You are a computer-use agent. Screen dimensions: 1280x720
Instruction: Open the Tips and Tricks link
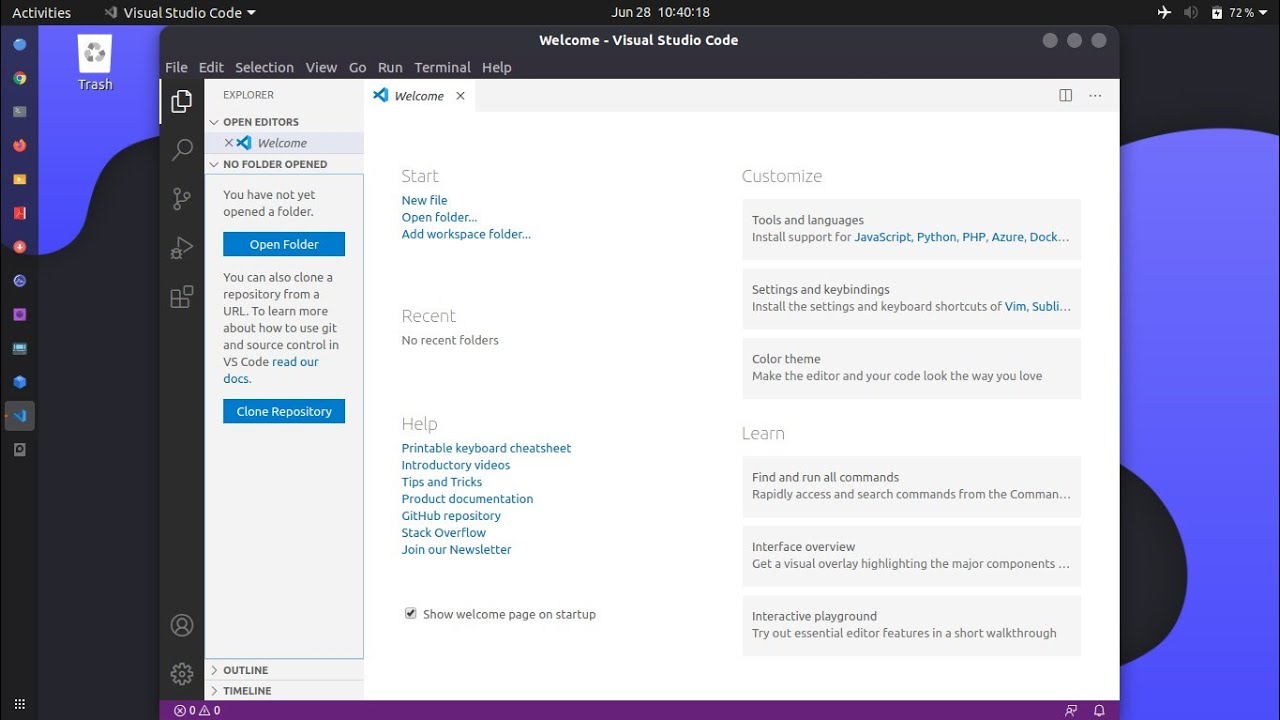pos(441,482)
